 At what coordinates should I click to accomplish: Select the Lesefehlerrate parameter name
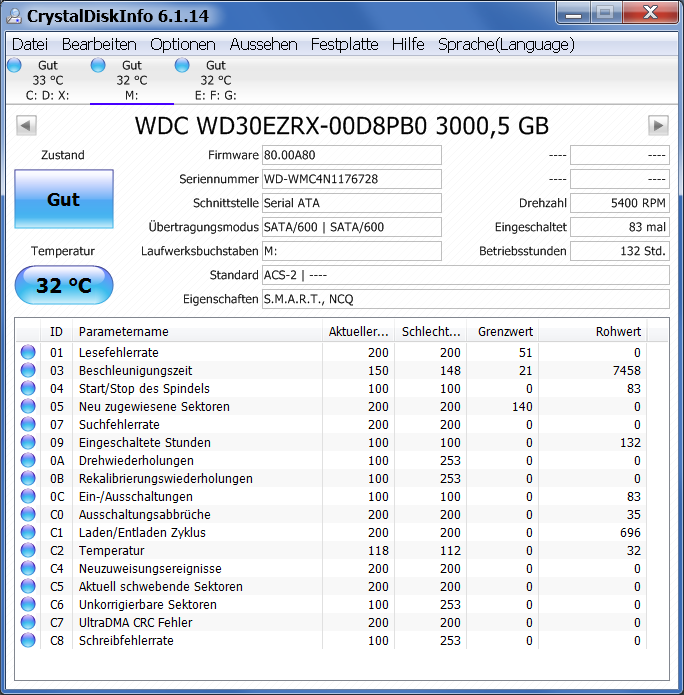119,352
